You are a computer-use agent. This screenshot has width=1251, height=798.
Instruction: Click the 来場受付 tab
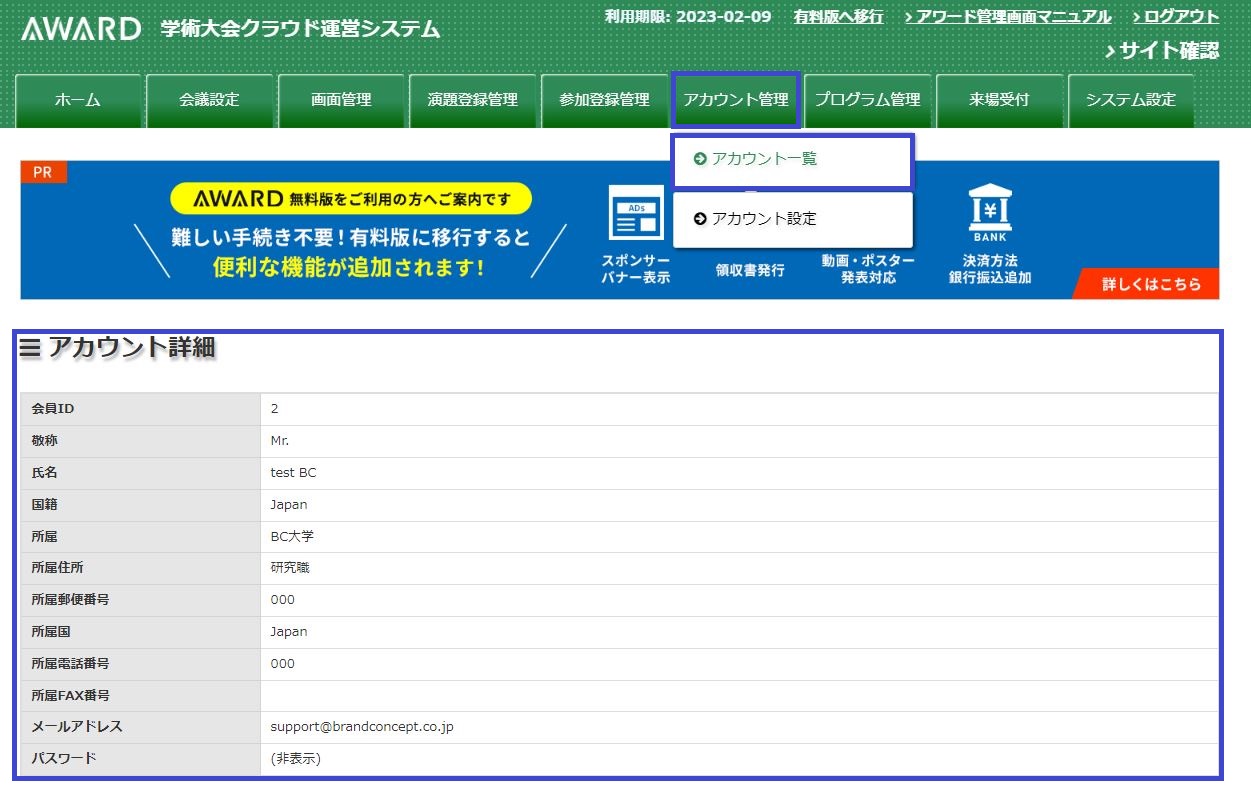[999, 100]
